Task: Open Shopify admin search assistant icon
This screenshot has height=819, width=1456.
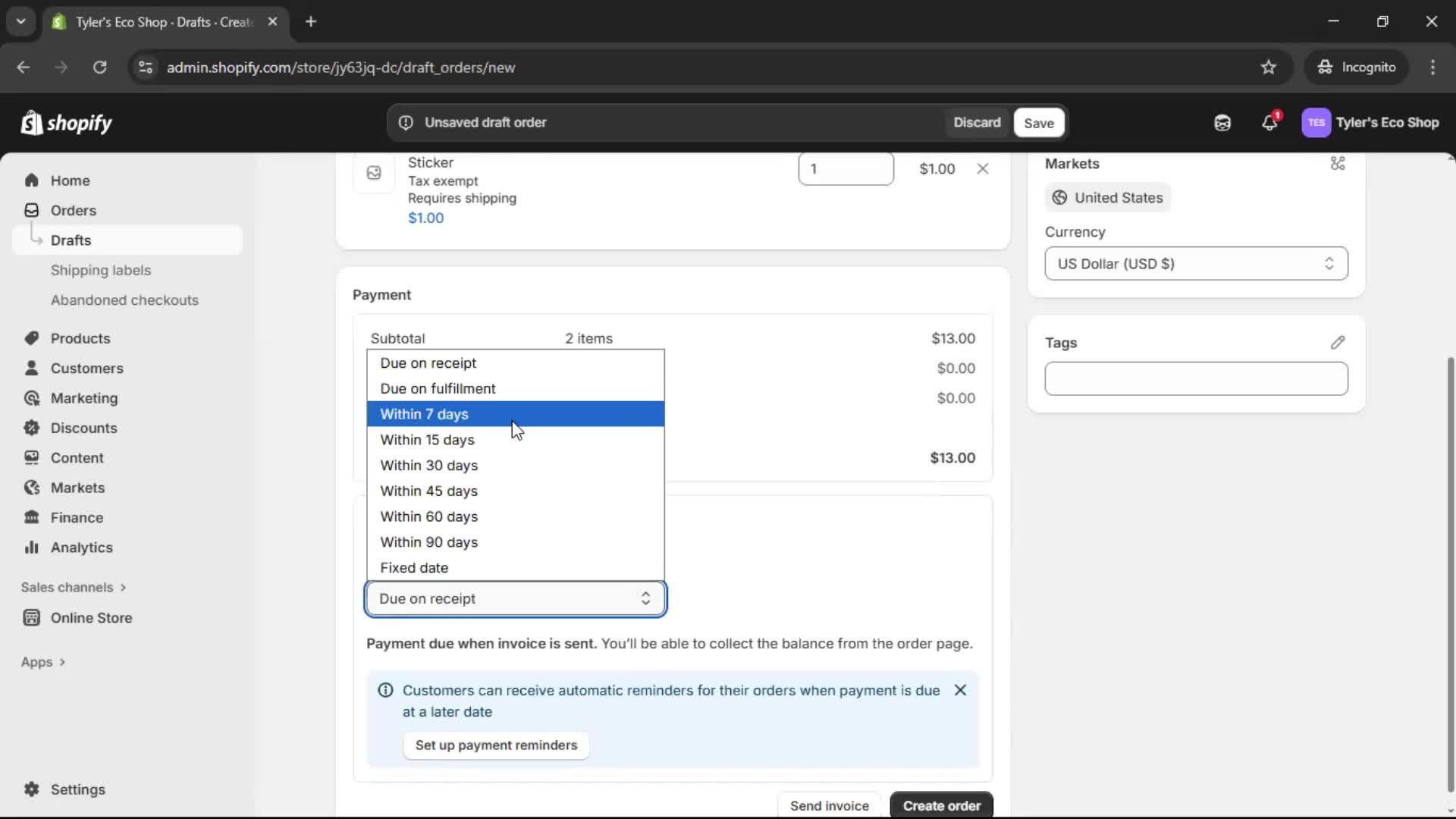Action: [1222, 122]
